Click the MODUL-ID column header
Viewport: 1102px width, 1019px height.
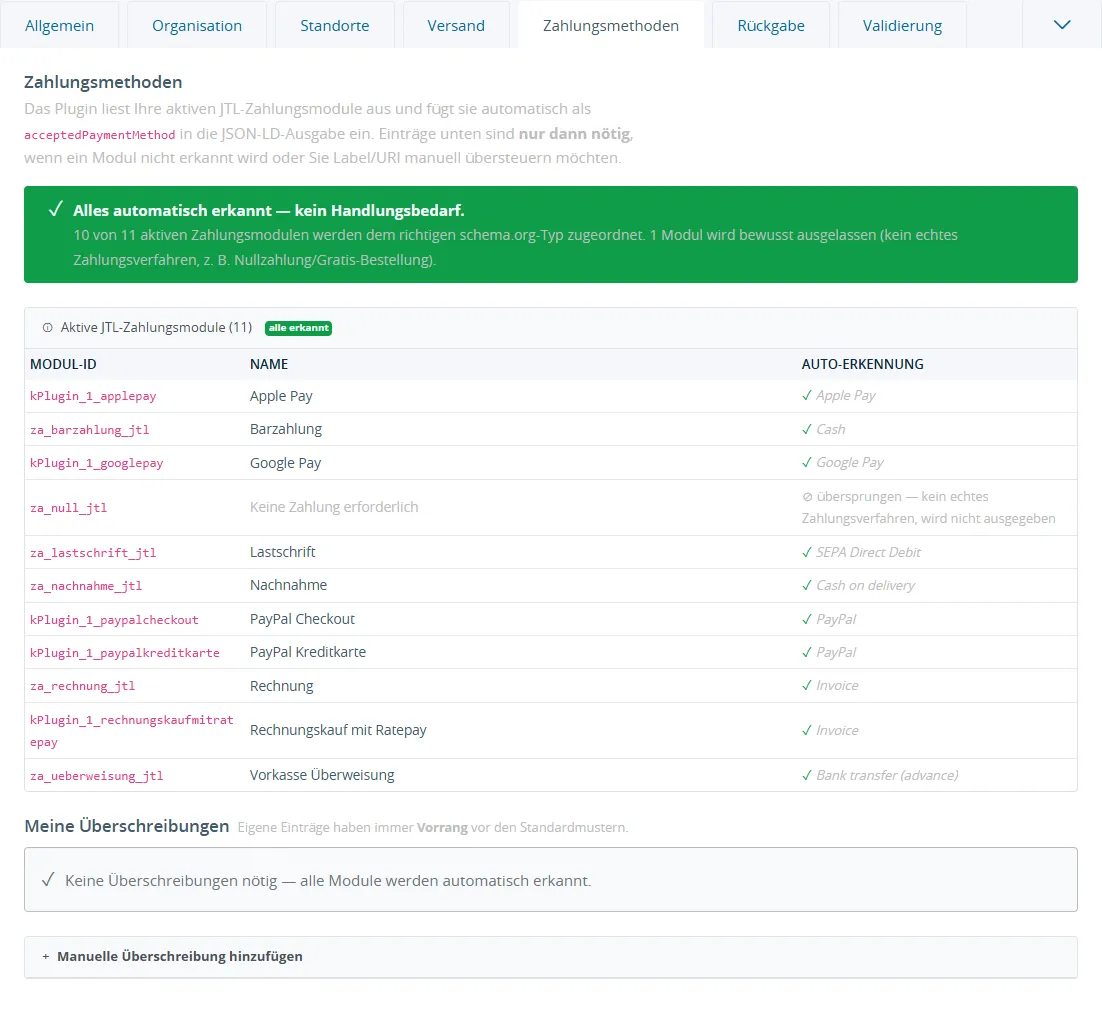tap(63, 364)
